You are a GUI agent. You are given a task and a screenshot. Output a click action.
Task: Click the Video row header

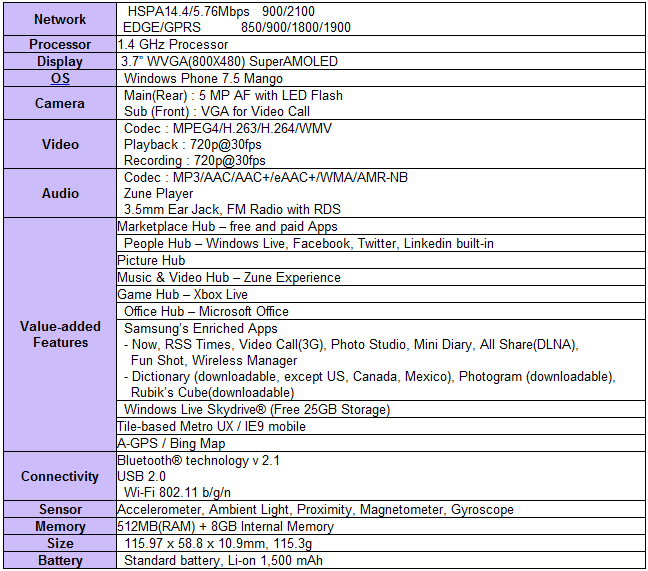(x=60, y=144)
